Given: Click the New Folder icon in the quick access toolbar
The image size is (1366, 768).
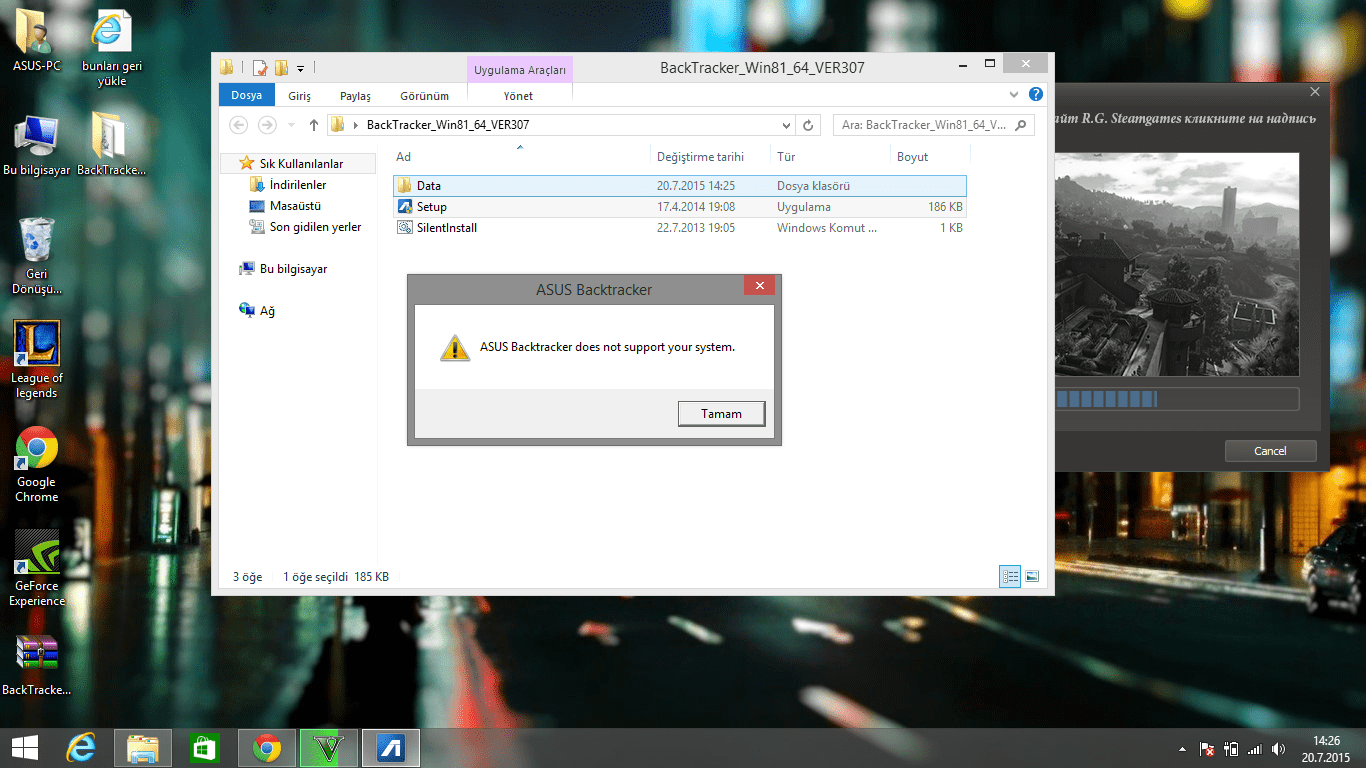Looking at the screenshot, I should point(281,68).
